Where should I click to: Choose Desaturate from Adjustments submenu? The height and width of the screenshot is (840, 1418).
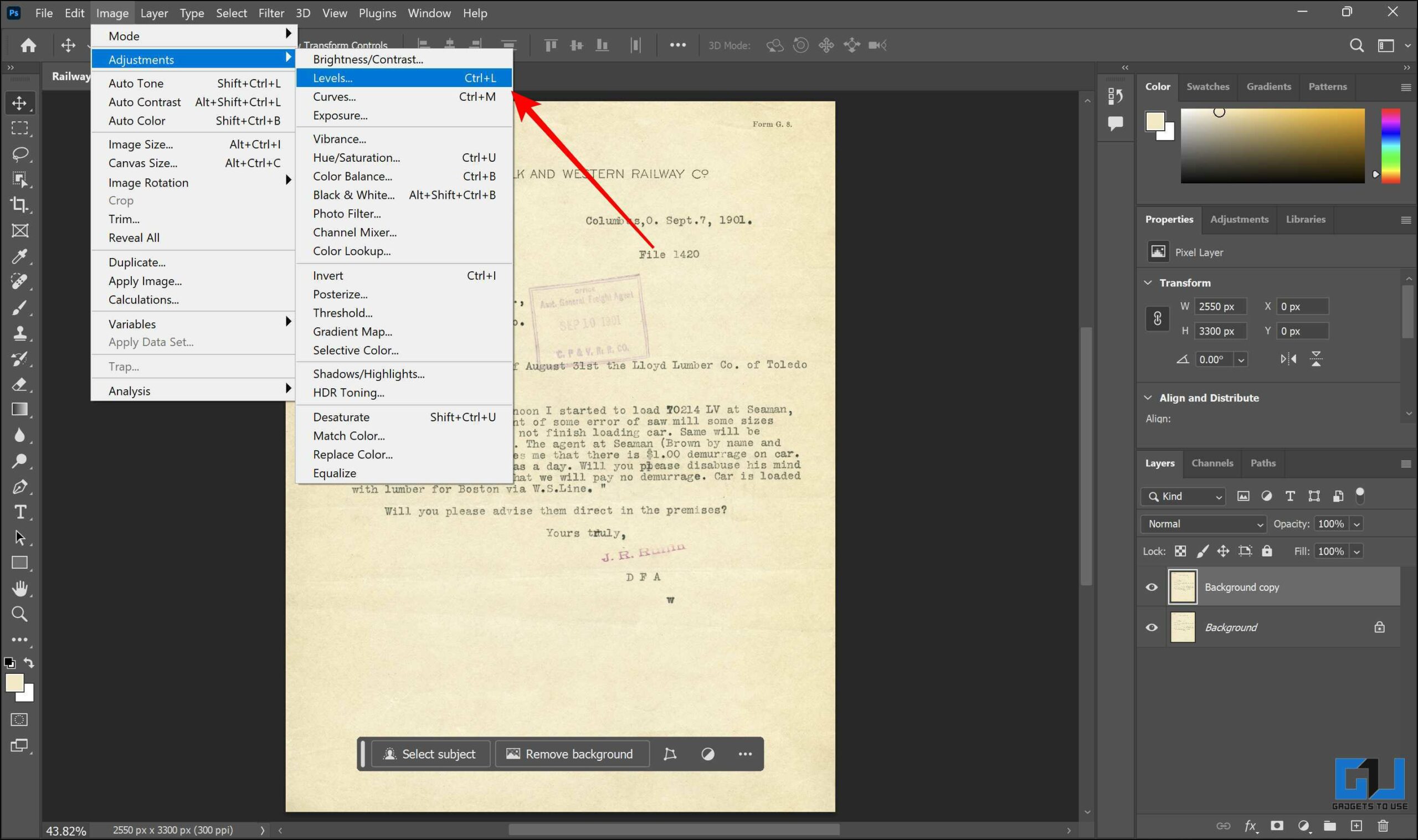[x=404, y=417]
